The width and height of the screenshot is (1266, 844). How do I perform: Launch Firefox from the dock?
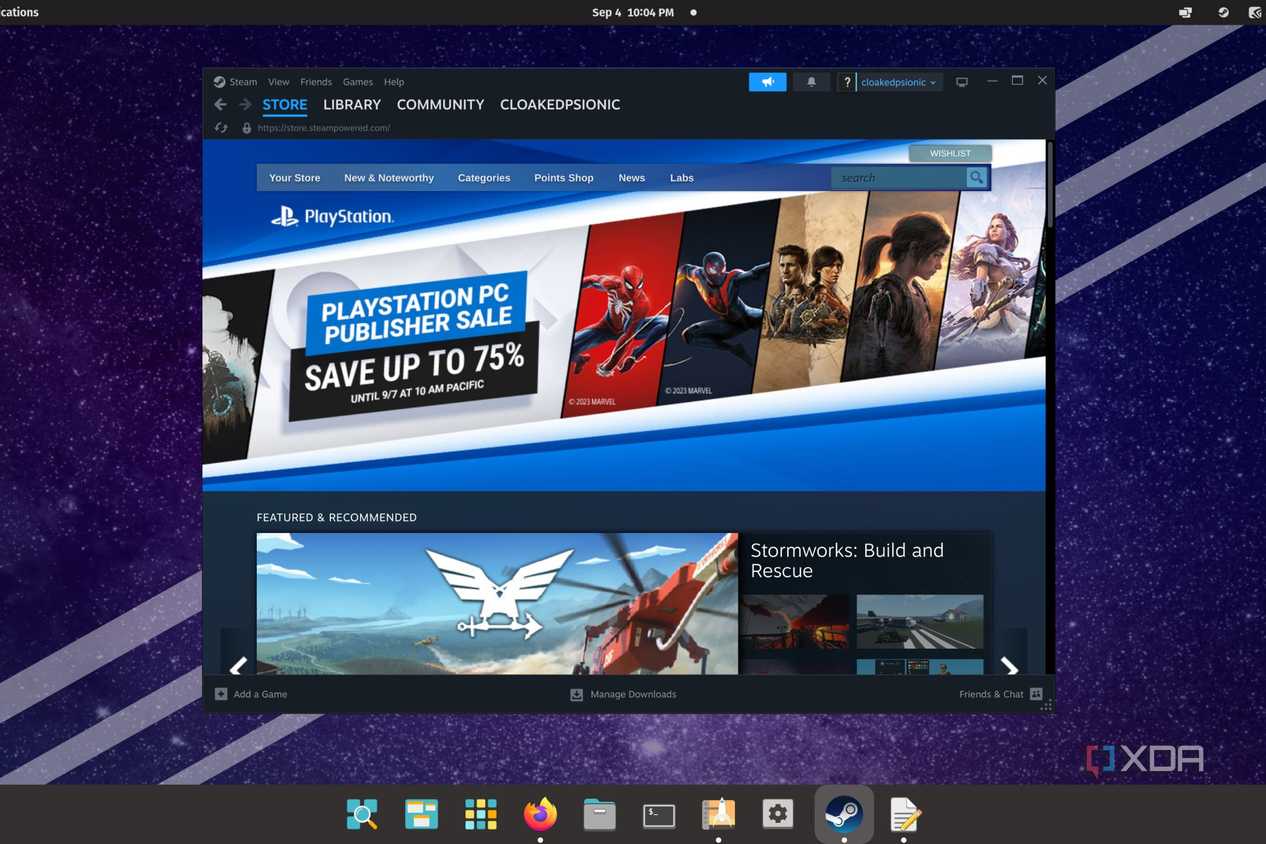(x=541, y=814)
